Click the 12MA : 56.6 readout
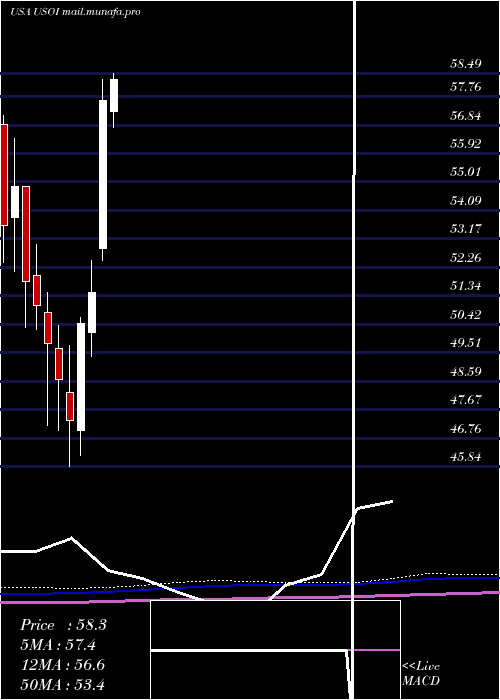Image resolution: width=500 pixels, height=700 pixels. pos(62,665)
